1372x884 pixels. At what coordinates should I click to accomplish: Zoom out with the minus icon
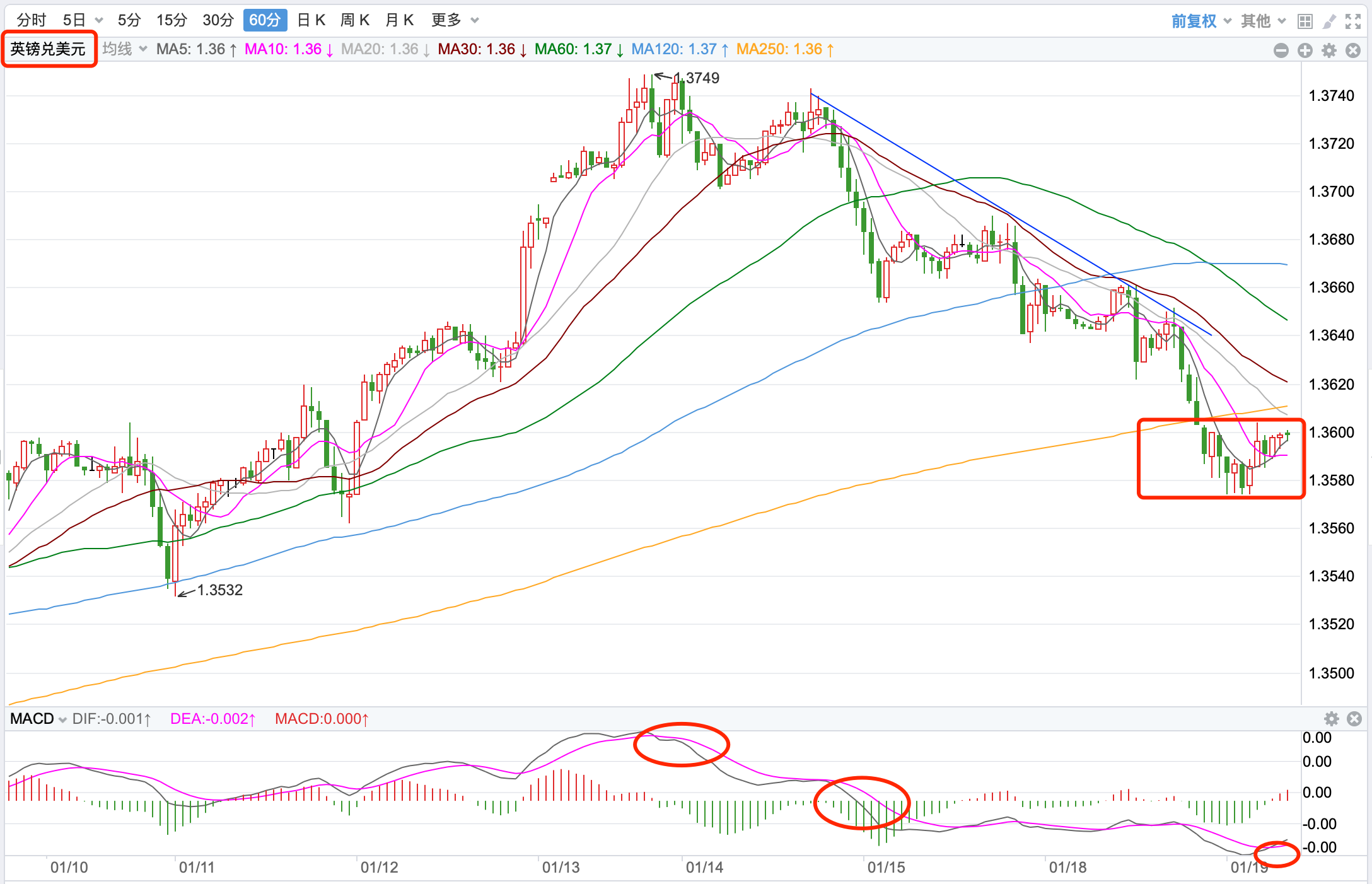(1281, 50)
